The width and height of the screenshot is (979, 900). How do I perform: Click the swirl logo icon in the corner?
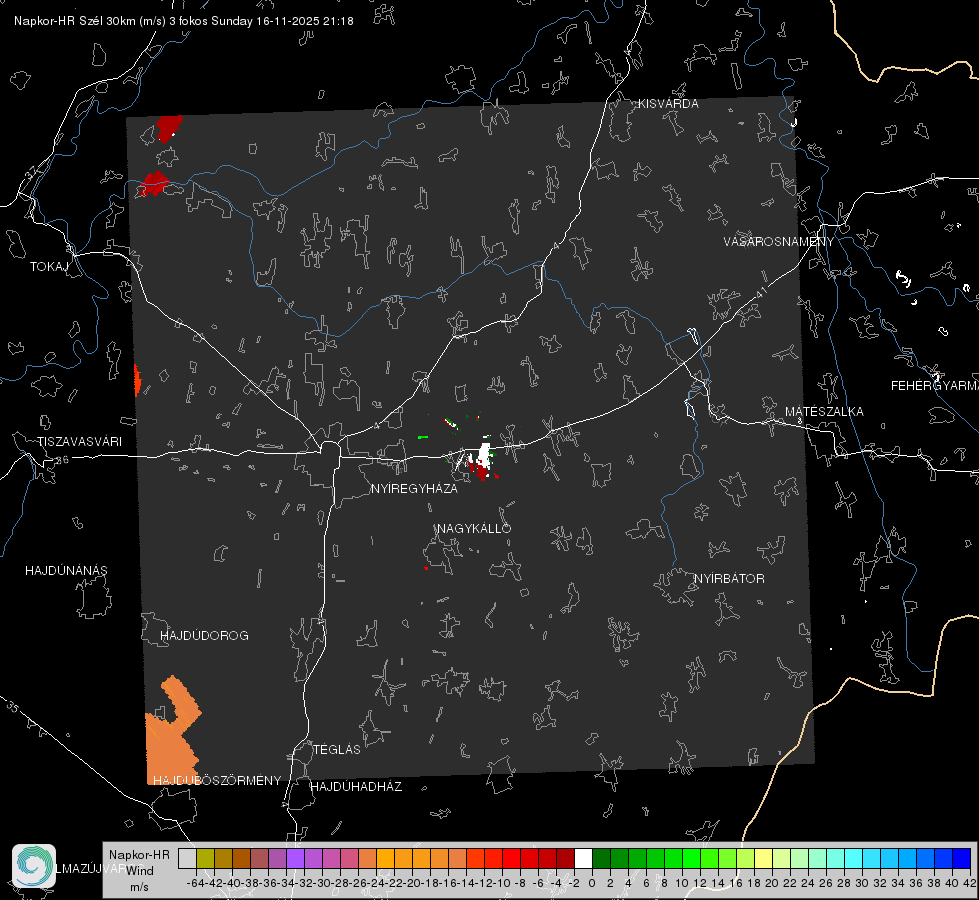[x=34, y=865]
